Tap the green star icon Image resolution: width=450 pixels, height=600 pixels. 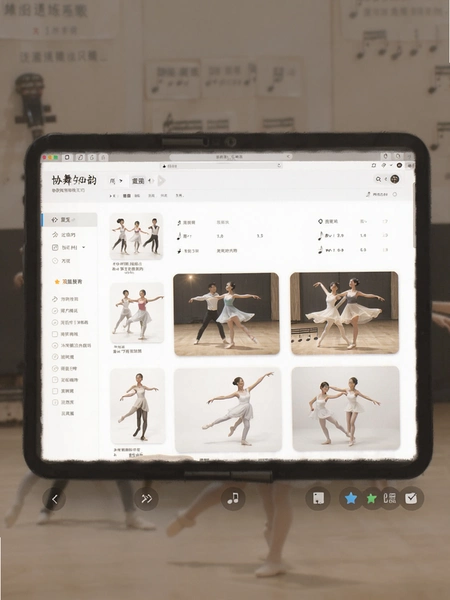pyautogui.click(x=372, y=498)
